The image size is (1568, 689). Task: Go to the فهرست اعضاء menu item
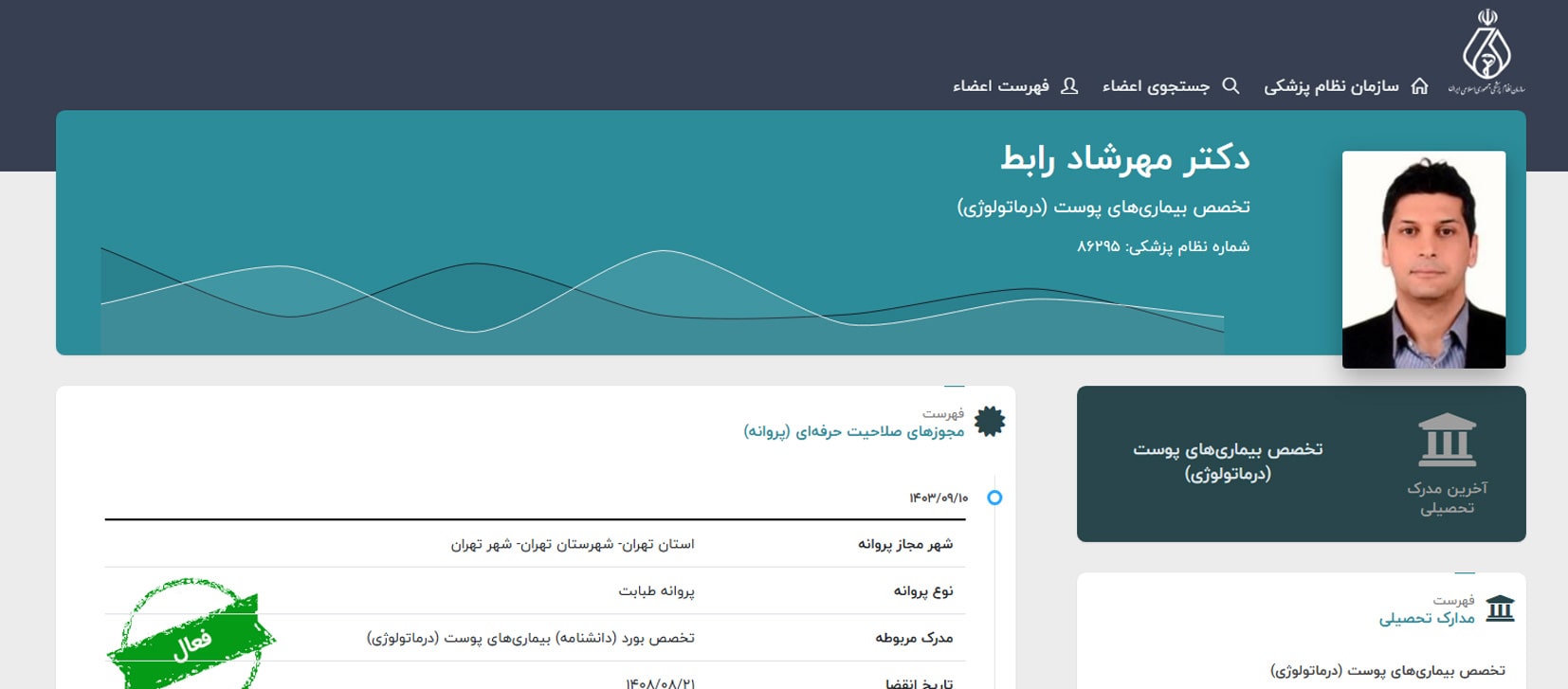point(1001,86)
